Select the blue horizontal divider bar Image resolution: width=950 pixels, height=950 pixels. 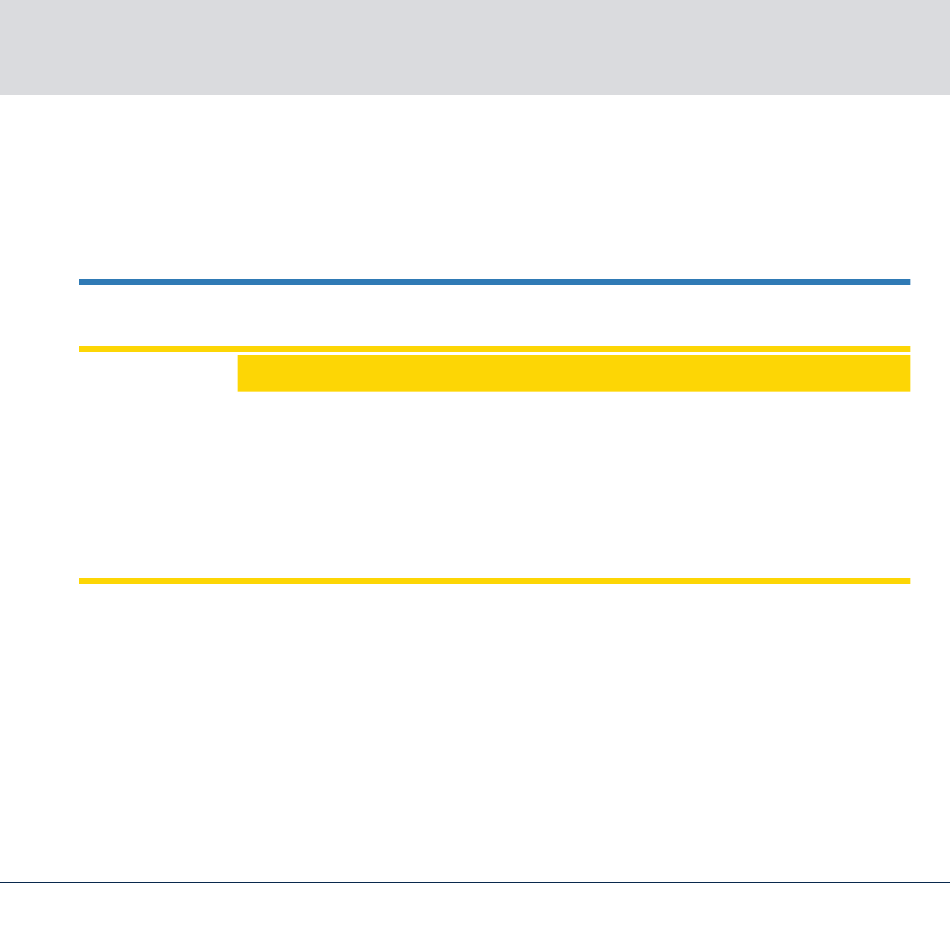point(494,282)
